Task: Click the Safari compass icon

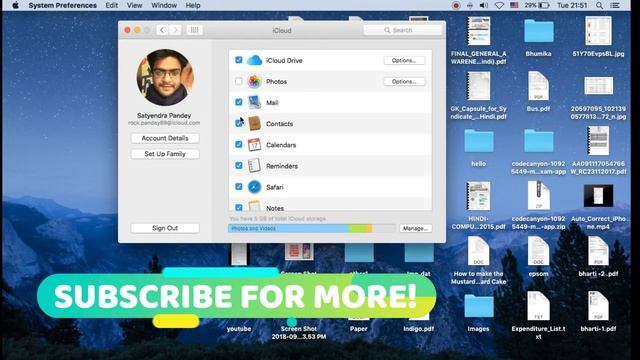Action: coord(254,187)
